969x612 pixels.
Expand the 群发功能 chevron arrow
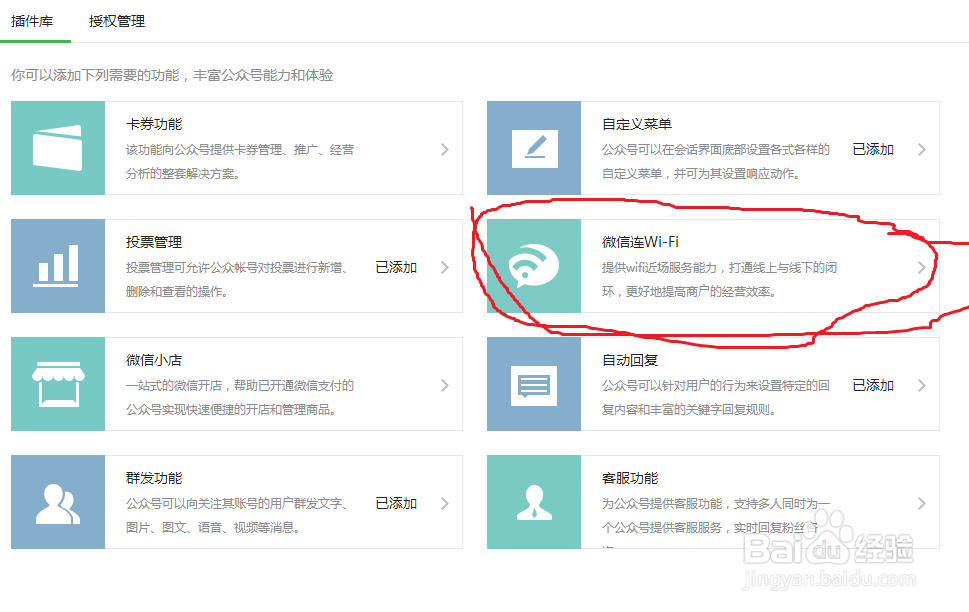point(445,503)
